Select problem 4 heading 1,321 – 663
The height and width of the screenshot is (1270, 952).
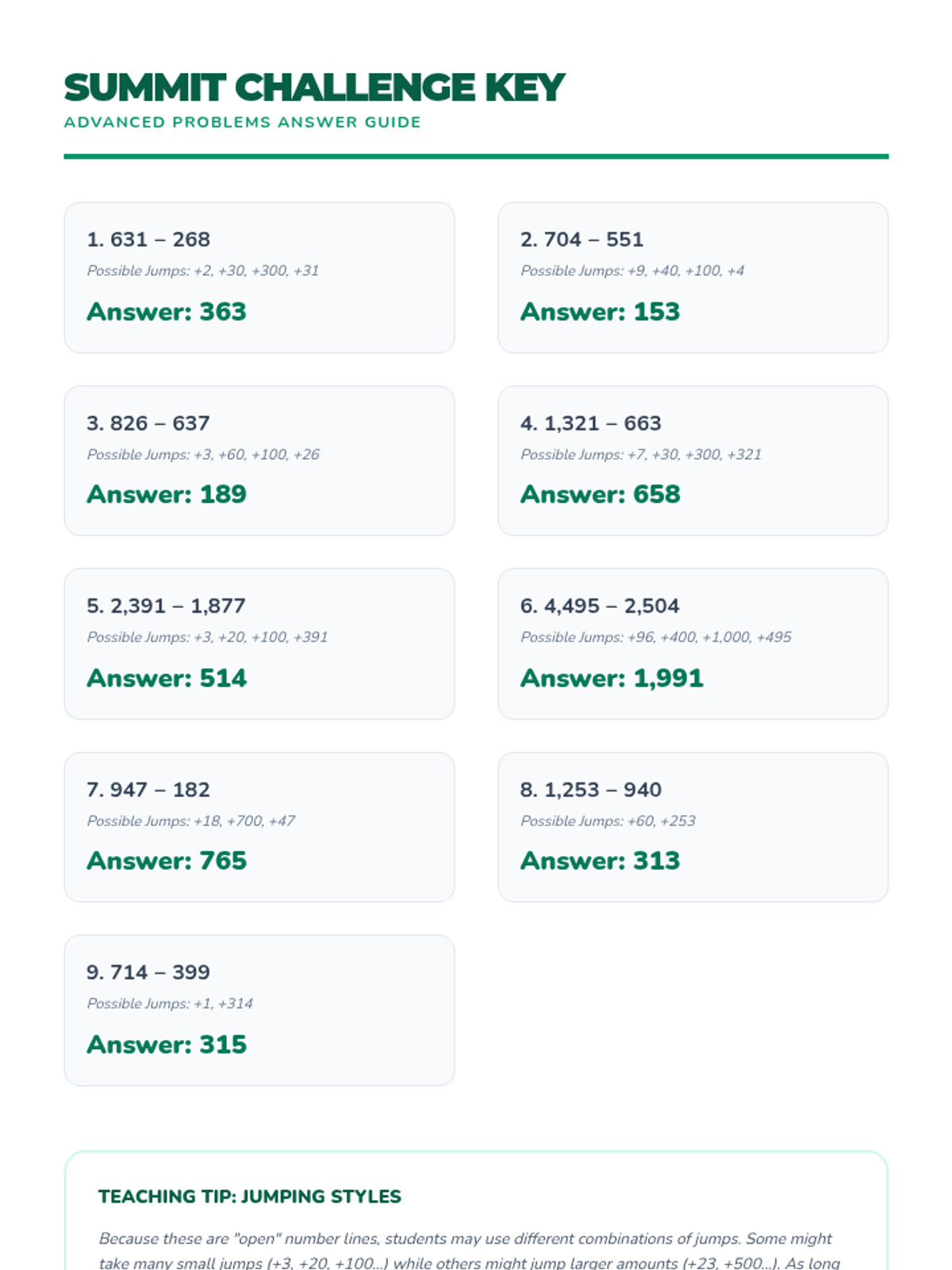tap(590, 423)
